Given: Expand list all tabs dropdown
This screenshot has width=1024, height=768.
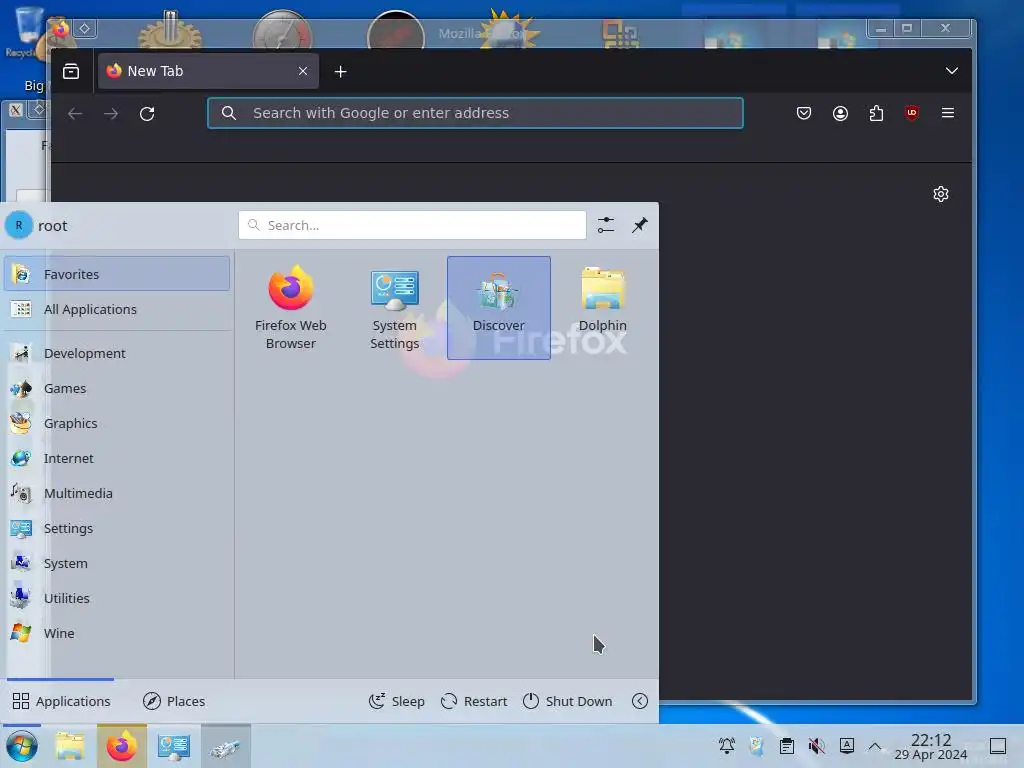Looking at the screenshot, I should 952,71.
